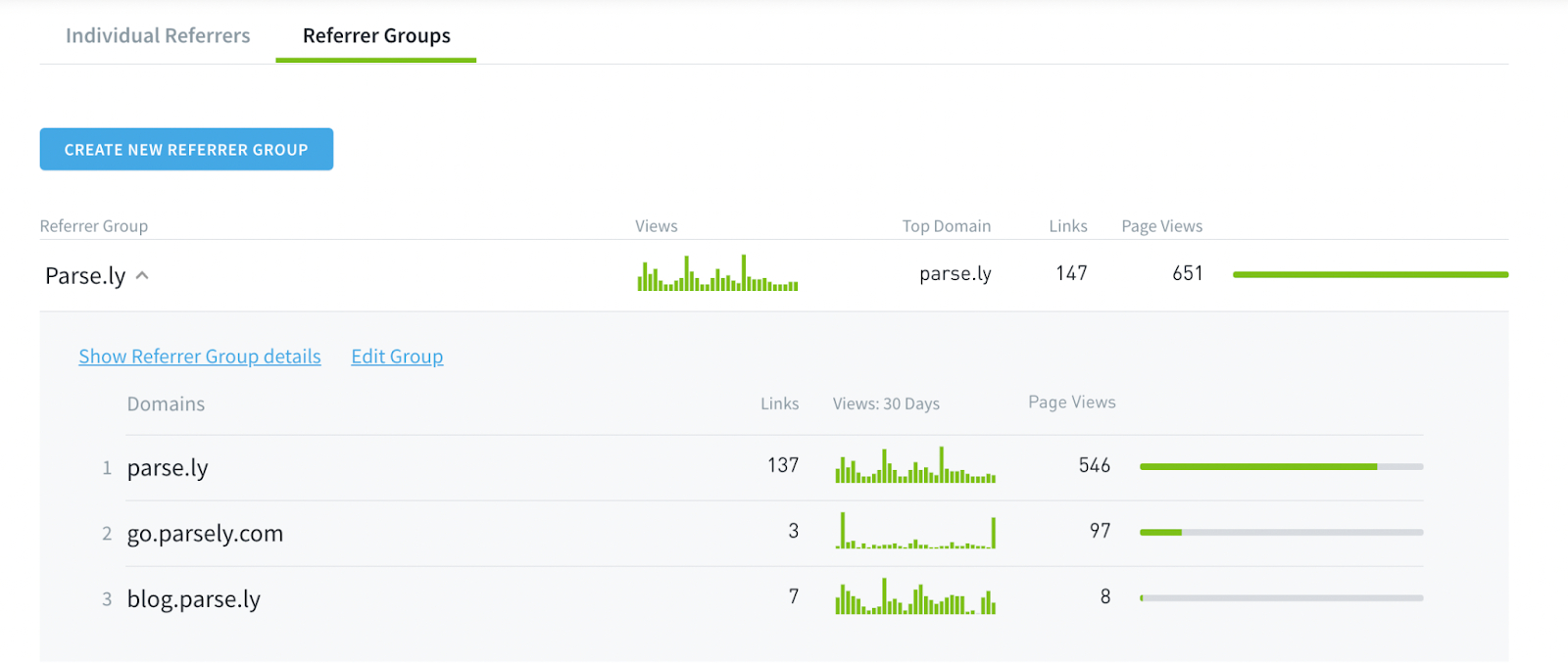Click the group links value 147
The image size is (1568, 663).
(x=1071, y=273)
